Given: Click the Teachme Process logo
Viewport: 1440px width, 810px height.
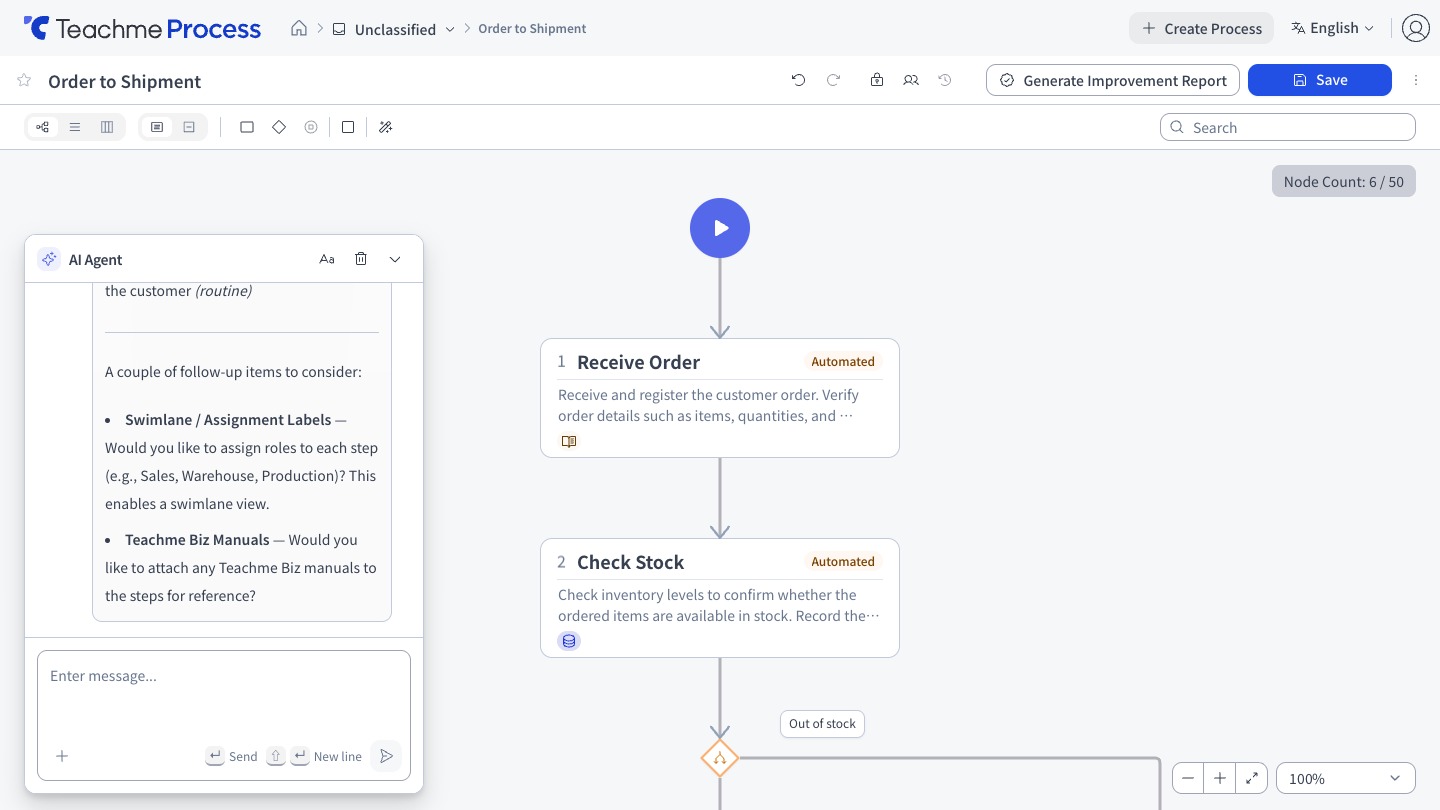Looking at the screenshot, I should 142,28.
